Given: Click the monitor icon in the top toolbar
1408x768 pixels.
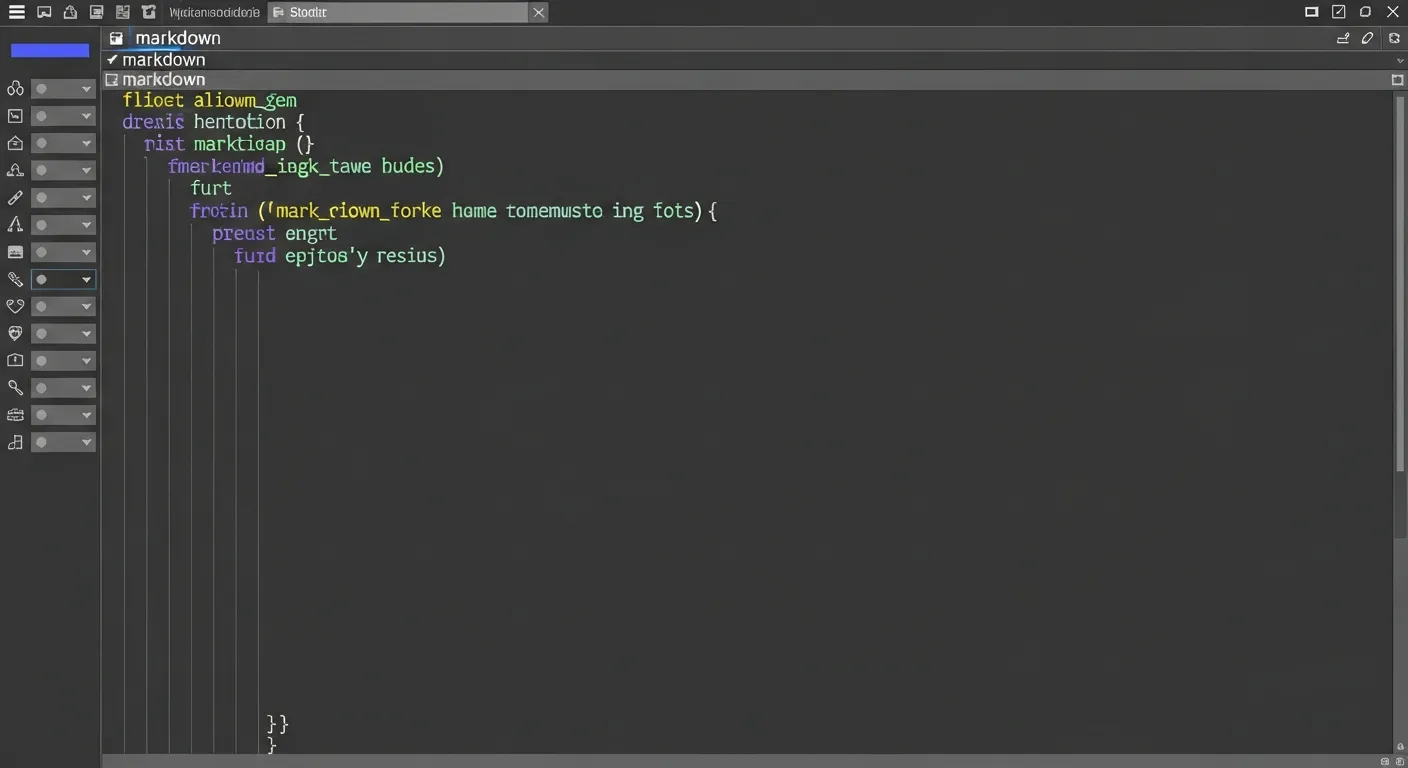Looking at the screenshot, I should click(x=44, y=12).
